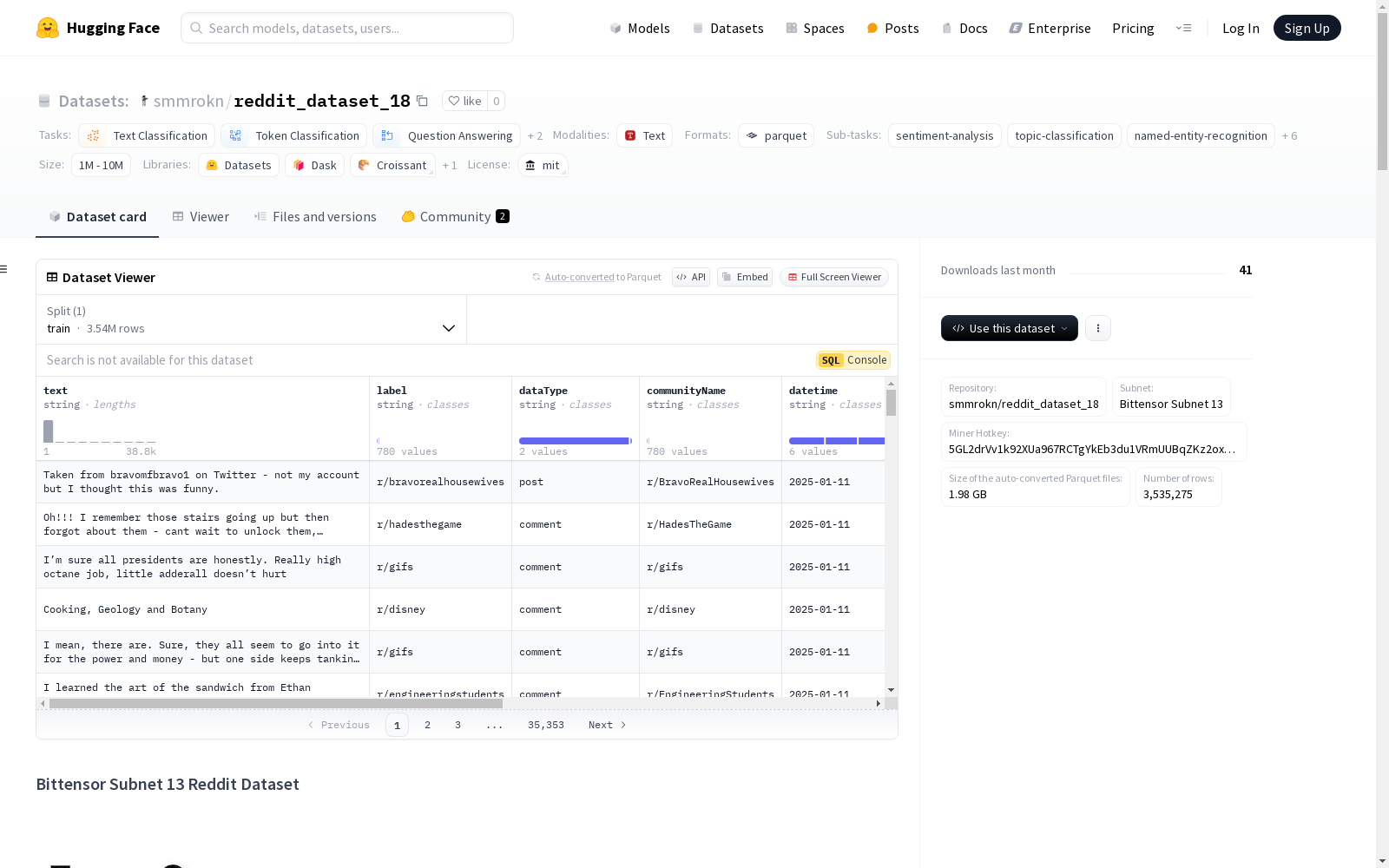The height and width of the screenshot is (868, 1389).
Task: Click the heart like button
Action: (464, 101)
